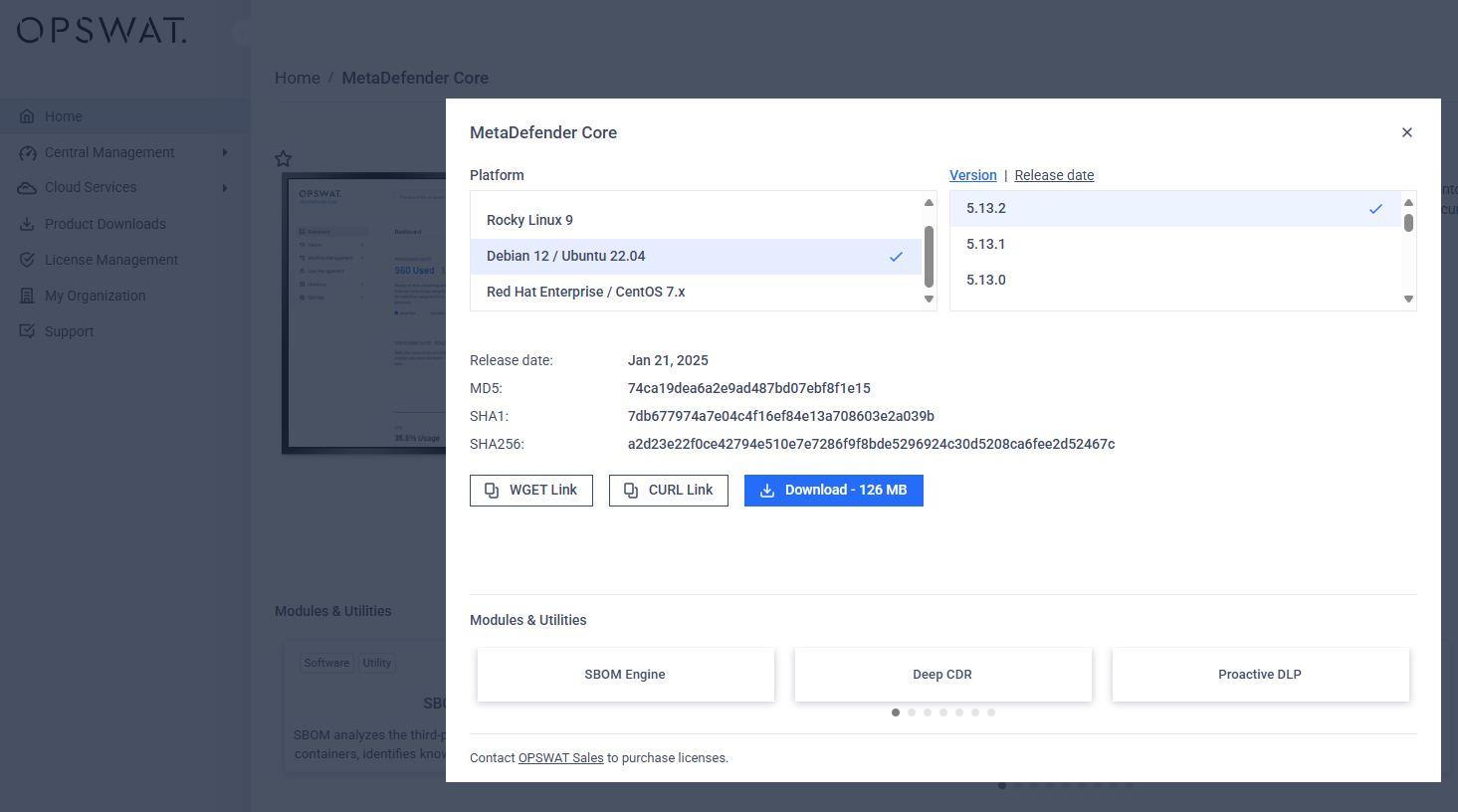Open License Management page

(x=124, y=260)
